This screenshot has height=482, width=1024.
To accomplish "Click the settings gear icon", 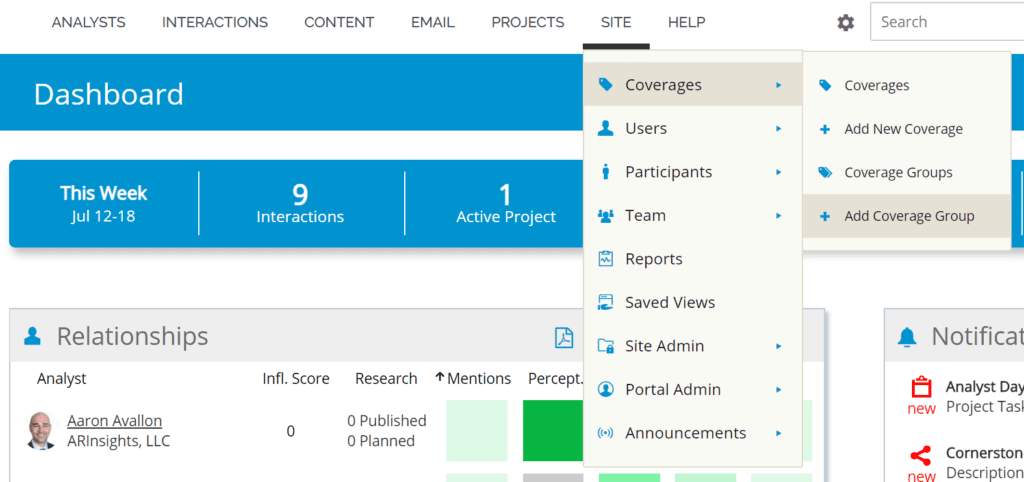I will pos(846,23).
